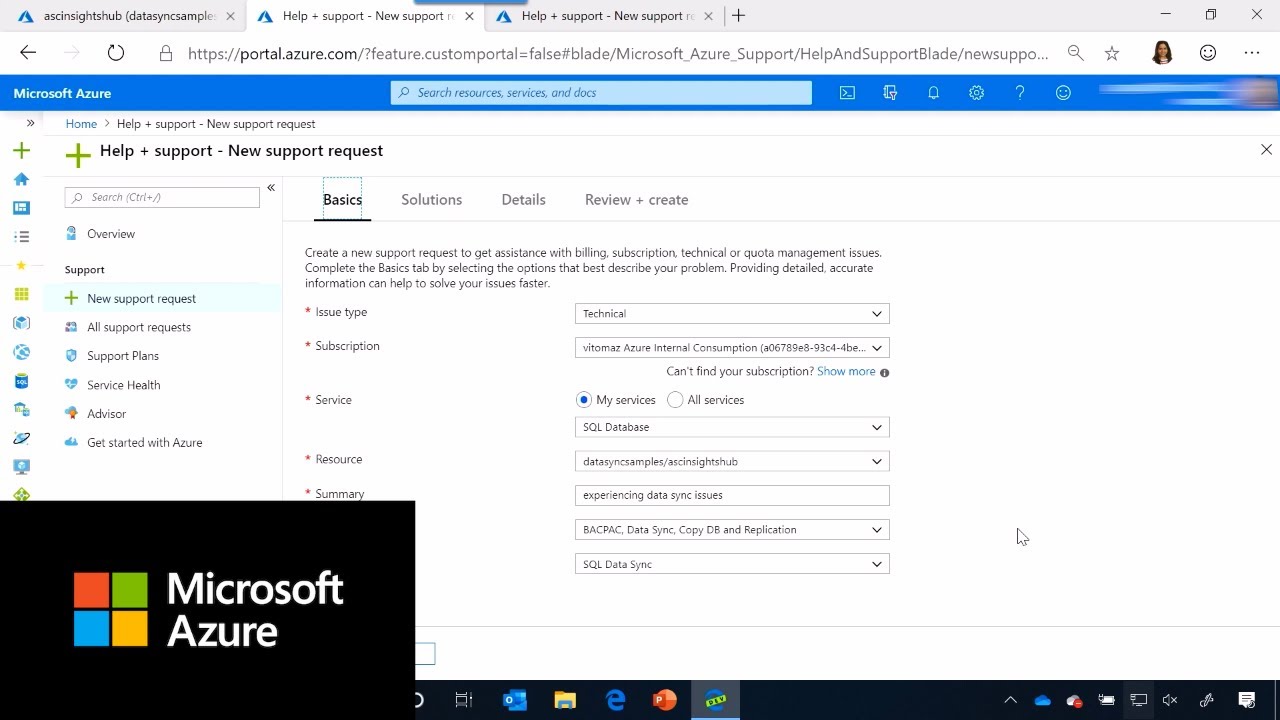The image size is (1280, 720).
Task: Open Virtual machines monitor icon
Action: pos(21,467)
